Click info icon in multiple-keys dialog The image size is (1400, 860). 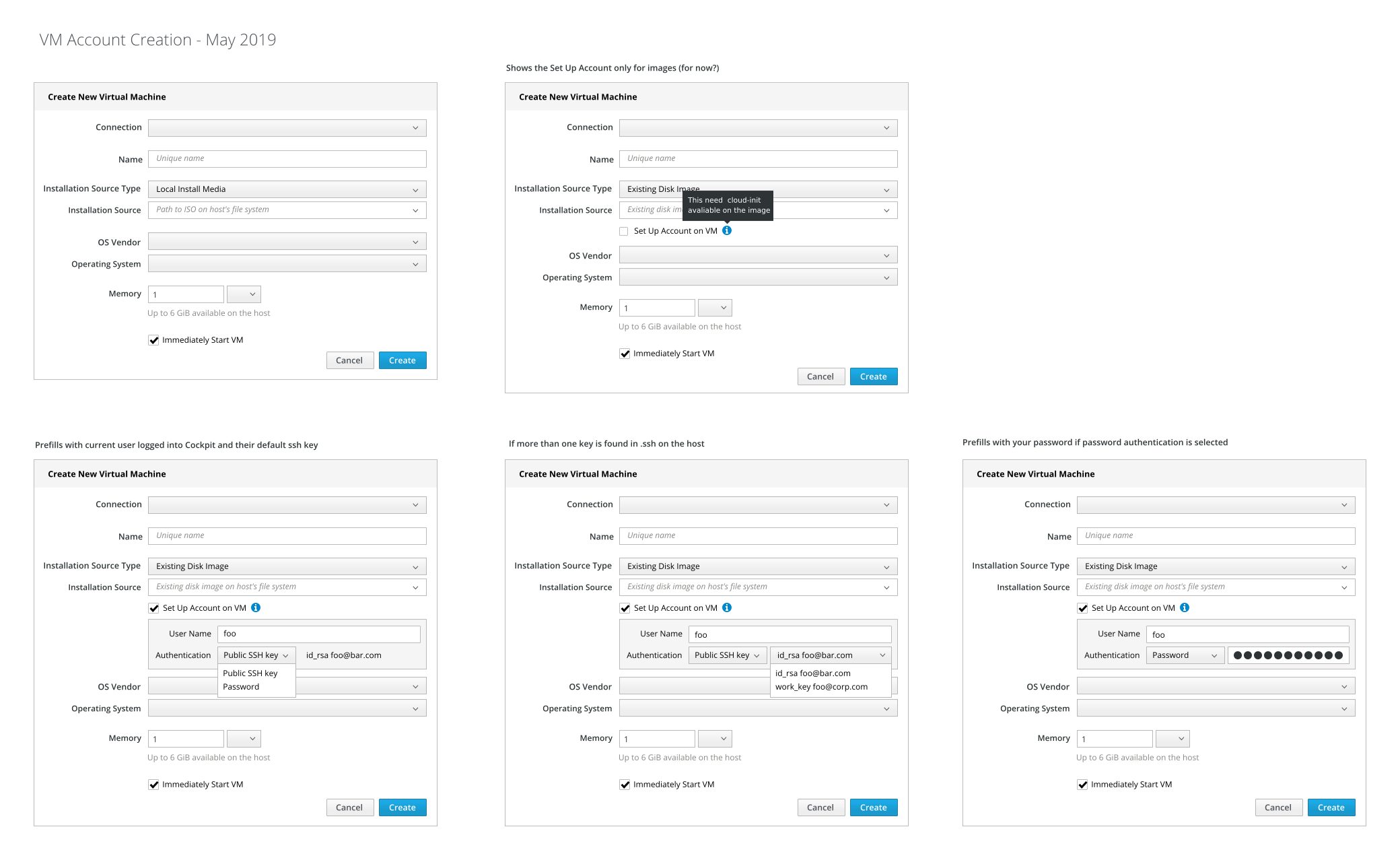tap(727, 607)
